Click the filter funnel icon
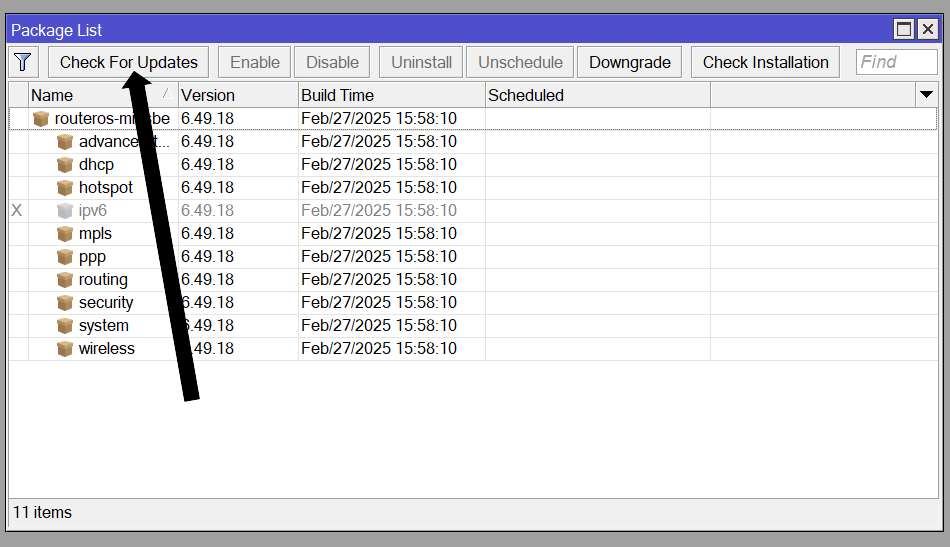Image resolution: width=950 pixels, height=547 pixels. pos(23,62)
